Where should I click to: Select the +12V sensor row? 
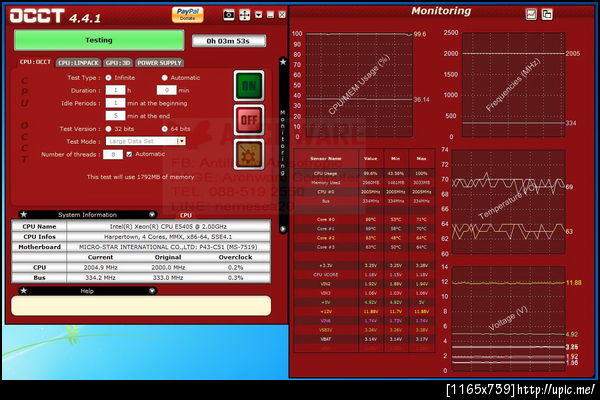pyautogui.click(x=364, y=311)
